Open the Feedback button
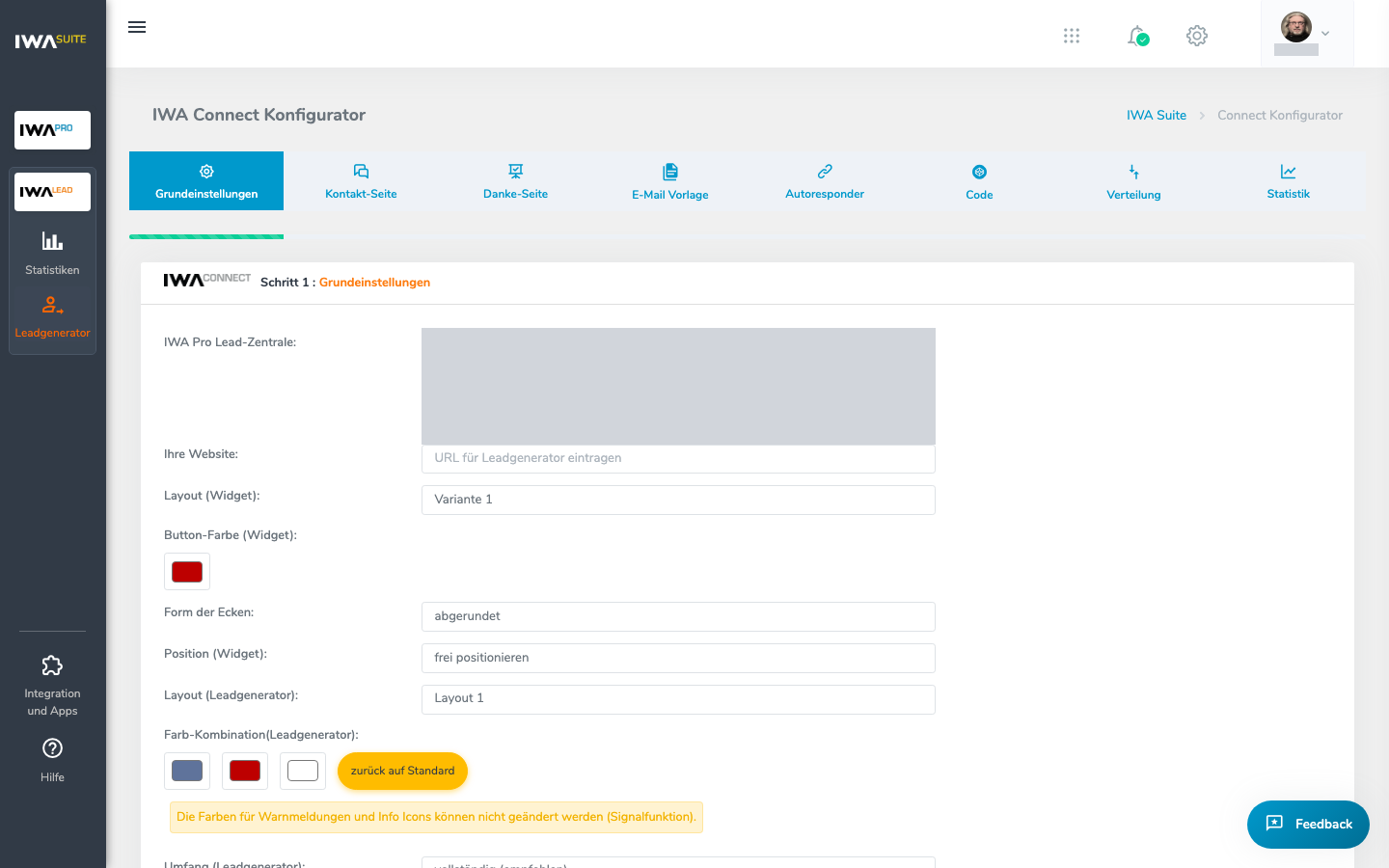 point(1308,825)
